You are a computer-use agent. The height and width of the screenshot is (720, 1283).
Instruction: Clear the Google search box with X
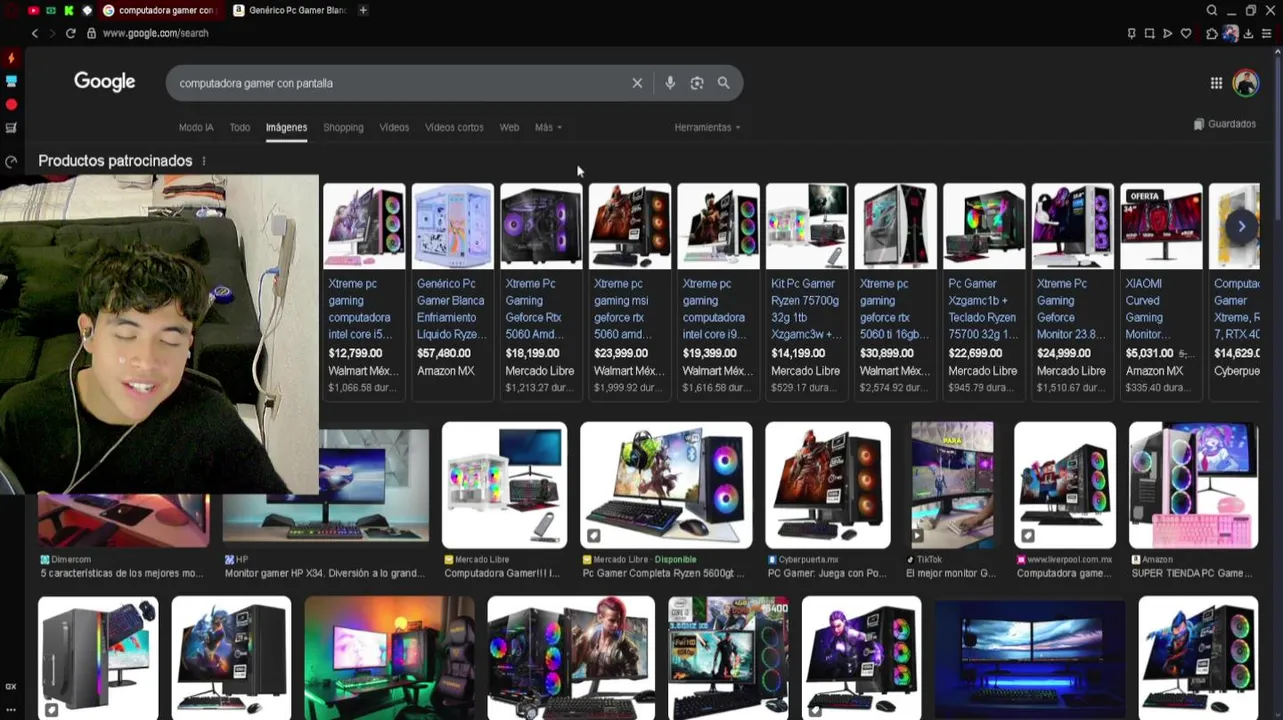pyautogui.click(x=637, y=83)
